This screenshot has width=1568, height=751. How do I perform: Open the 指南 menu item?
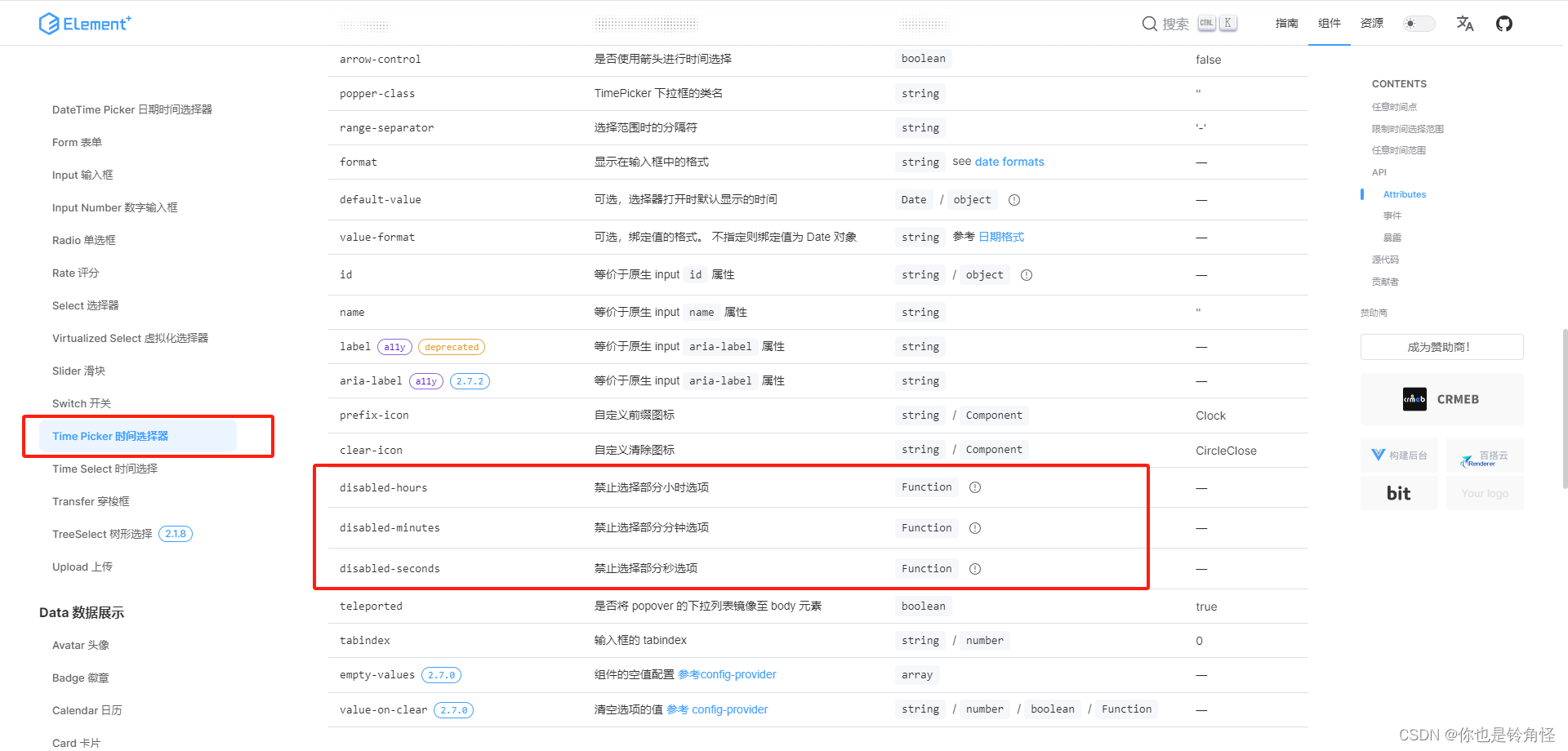[x=1287, y=24]
